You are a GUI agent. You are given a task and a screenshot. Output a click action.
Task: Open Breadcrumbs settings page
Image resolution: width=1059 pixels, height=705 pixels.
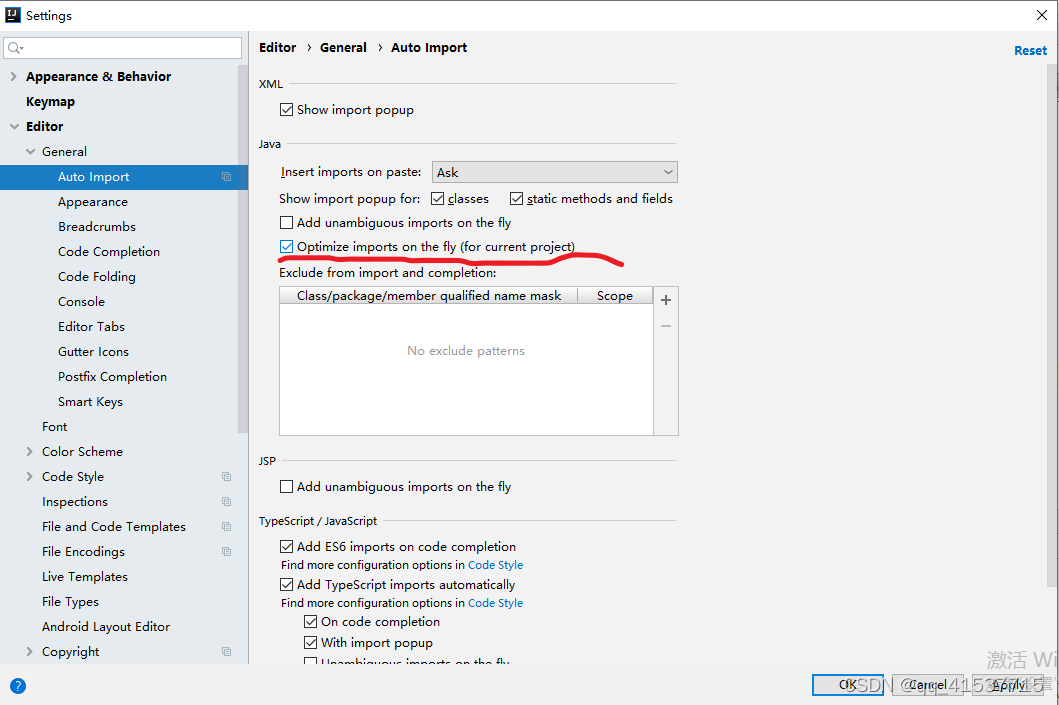point(97,227)
